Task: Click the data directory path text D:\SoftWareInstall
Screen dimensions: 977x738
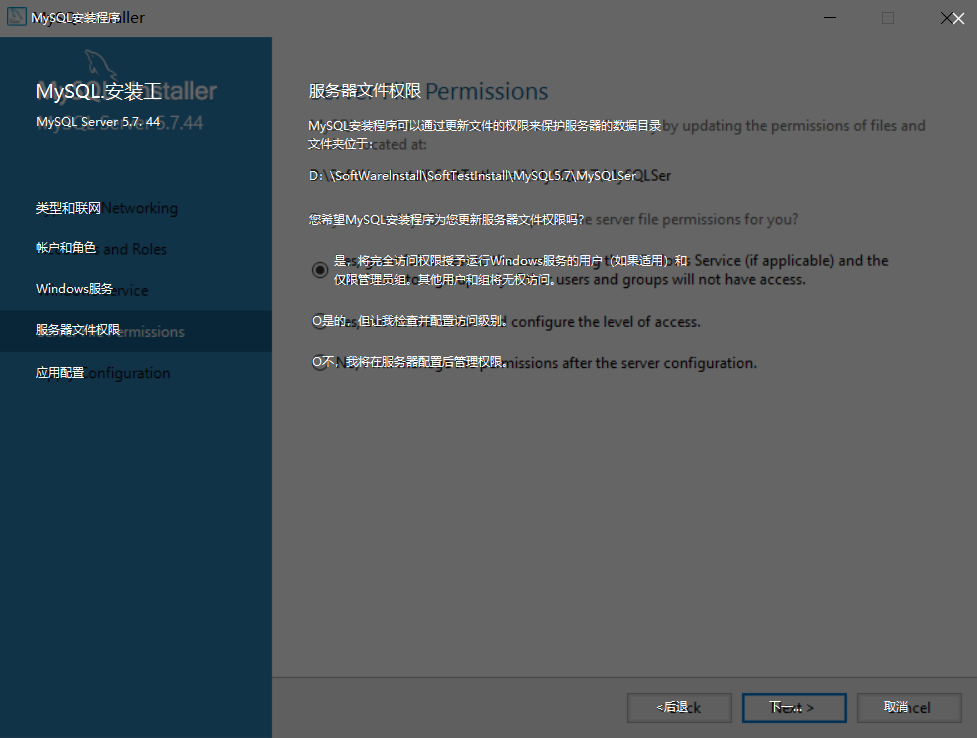Action: 490,176
